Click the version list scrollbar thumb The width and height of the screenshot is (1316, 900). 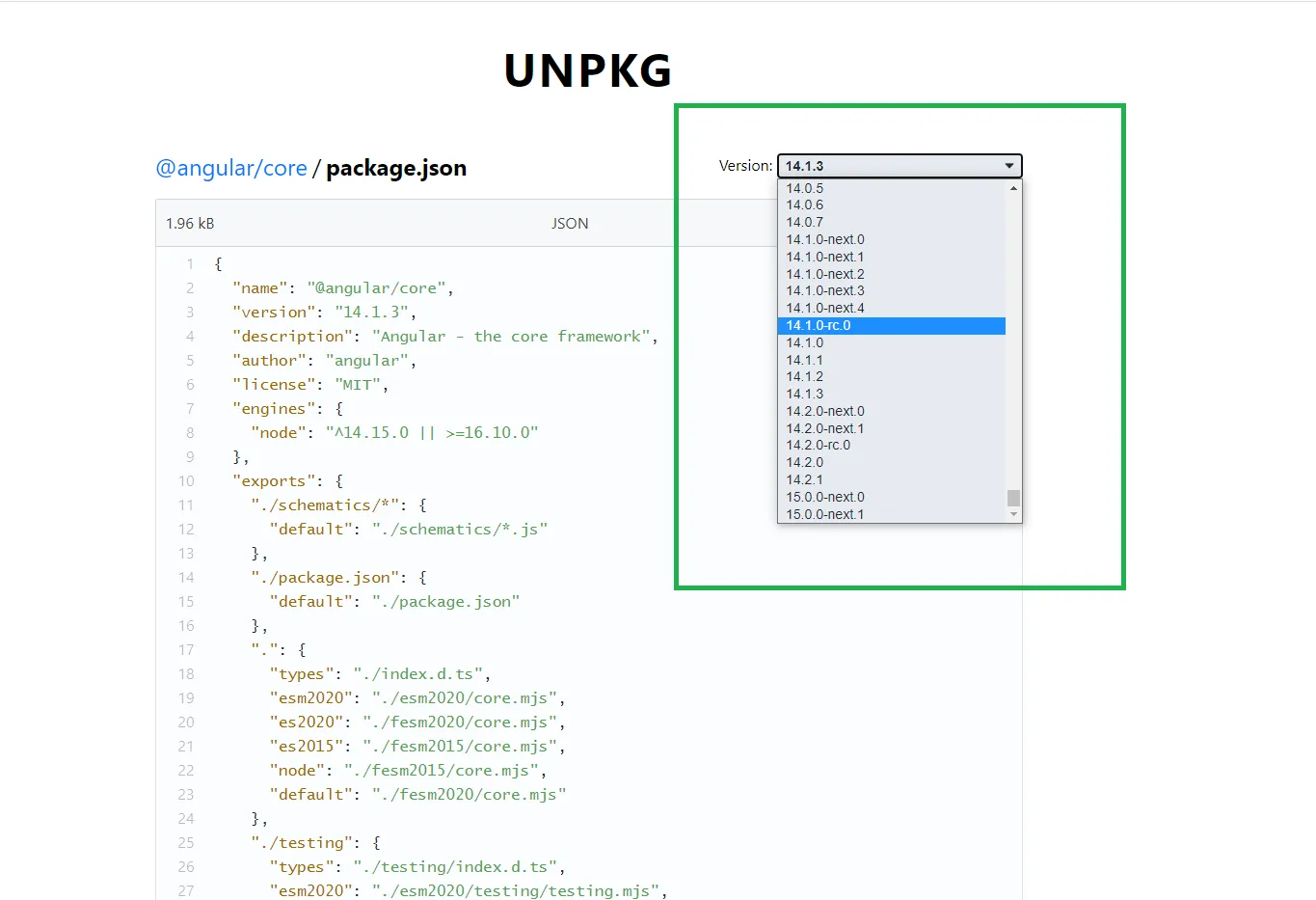click(x=1013, y=498)
